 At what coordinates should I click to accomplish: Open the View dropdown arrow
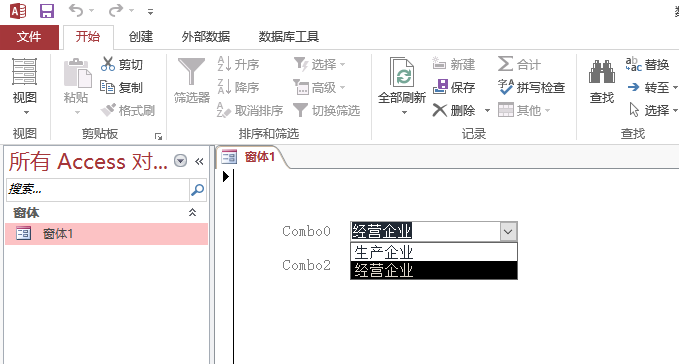click(26, 113)
